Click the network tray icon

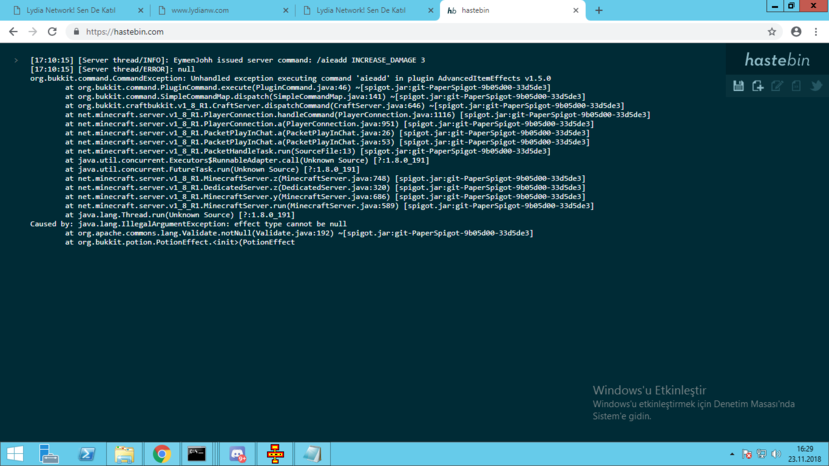pos(761,454)
